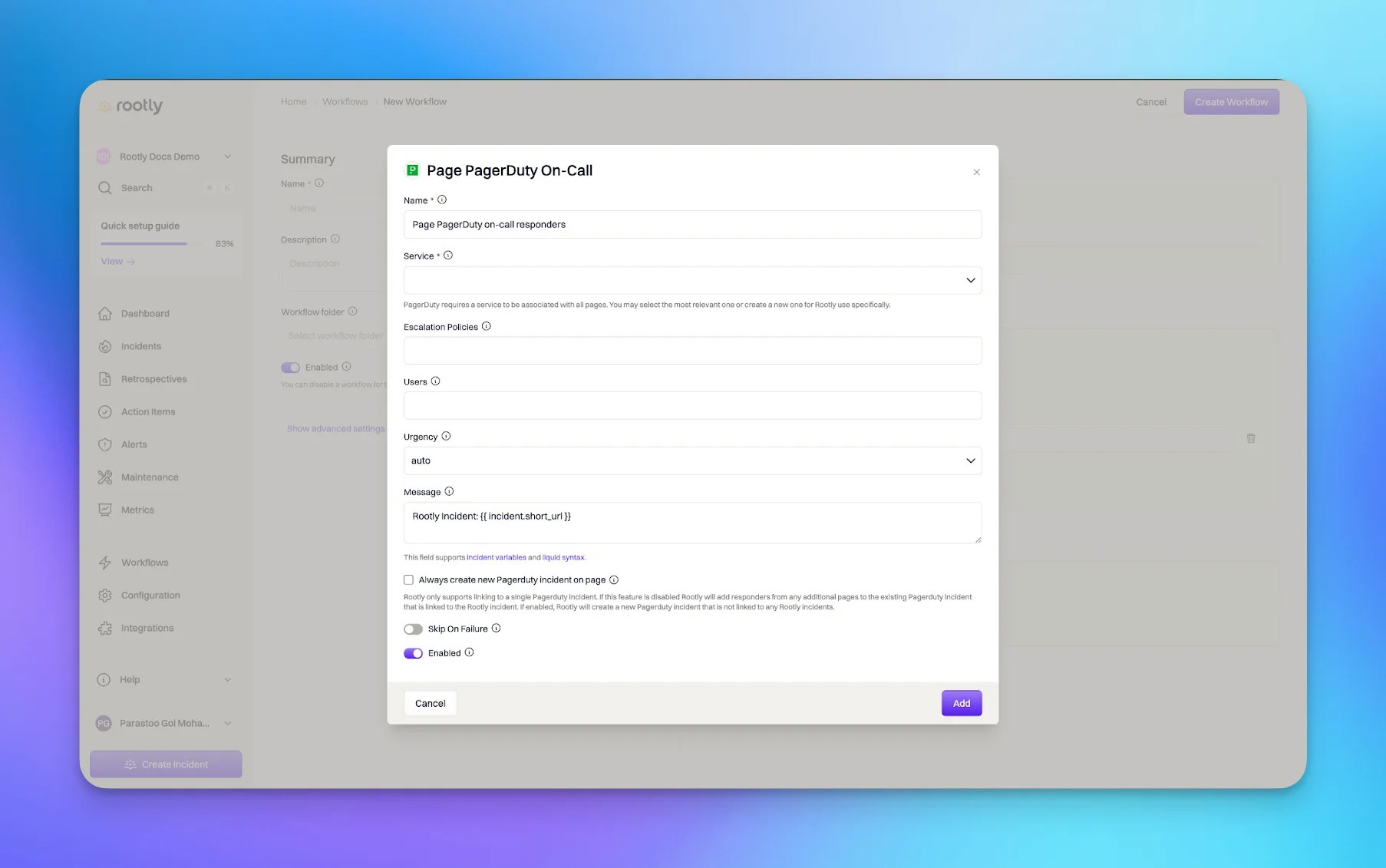This screenshot has width=1386, height=868.
Task: Click the Escalation Policies info icon
Action: pos(486,326)
